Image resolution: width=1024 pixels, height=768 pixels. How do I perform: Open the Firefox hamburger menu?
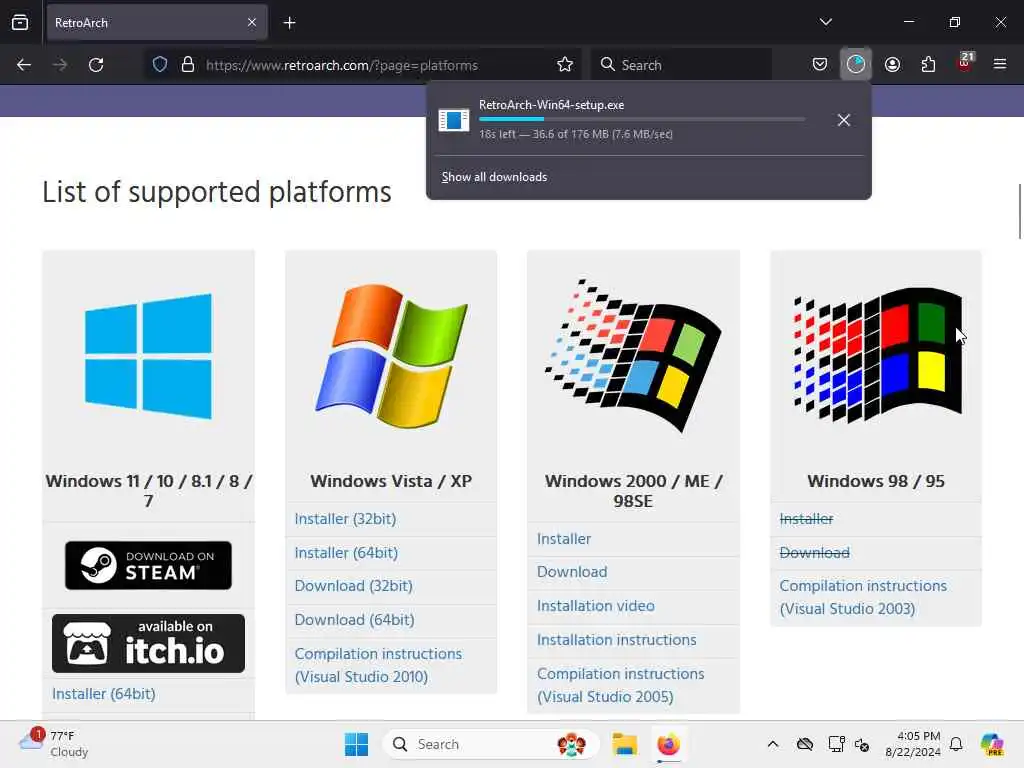coord(1000,64)
